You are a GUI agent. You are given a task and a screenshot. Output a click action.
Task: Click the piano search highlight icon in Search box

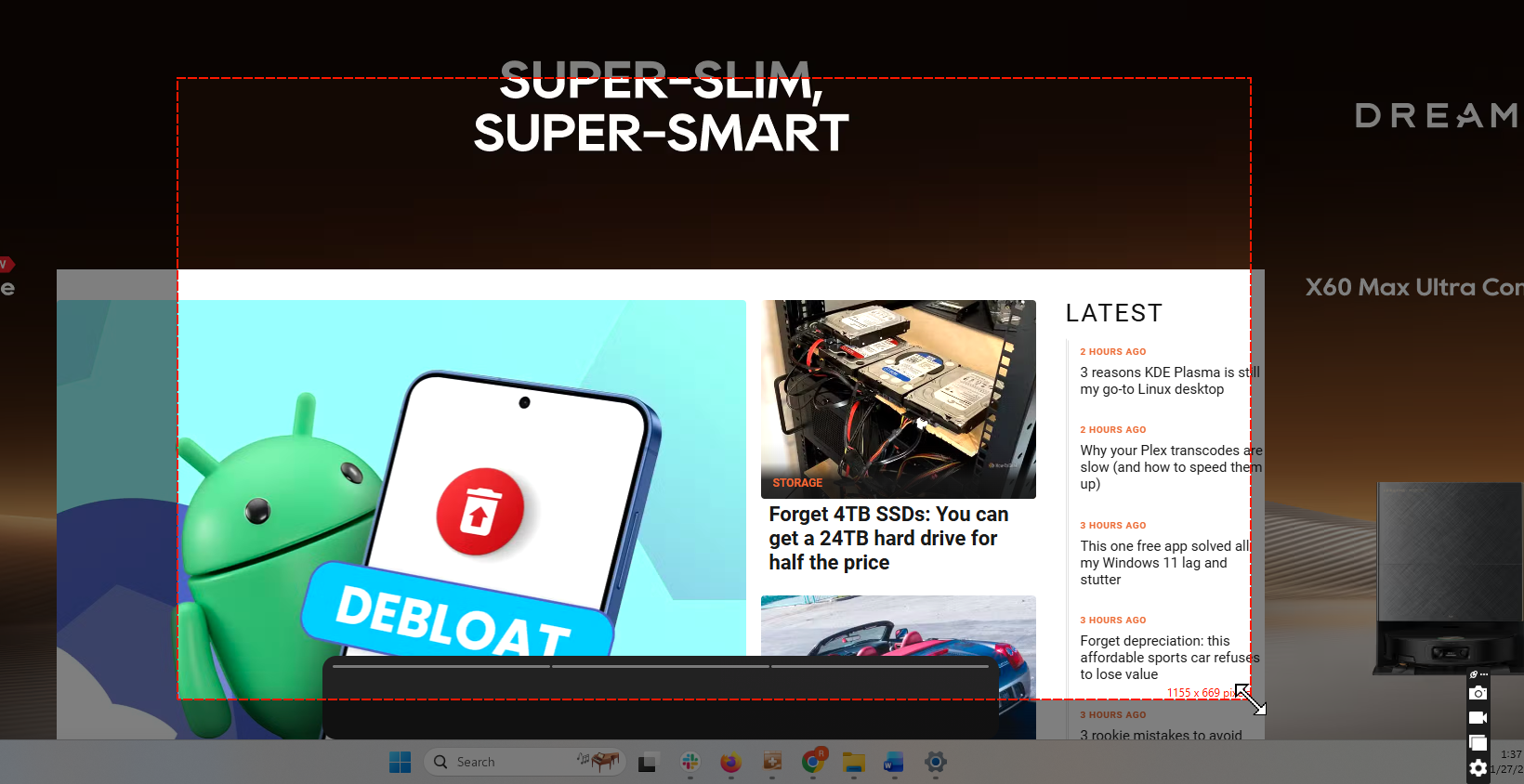[x=598, y=761]
